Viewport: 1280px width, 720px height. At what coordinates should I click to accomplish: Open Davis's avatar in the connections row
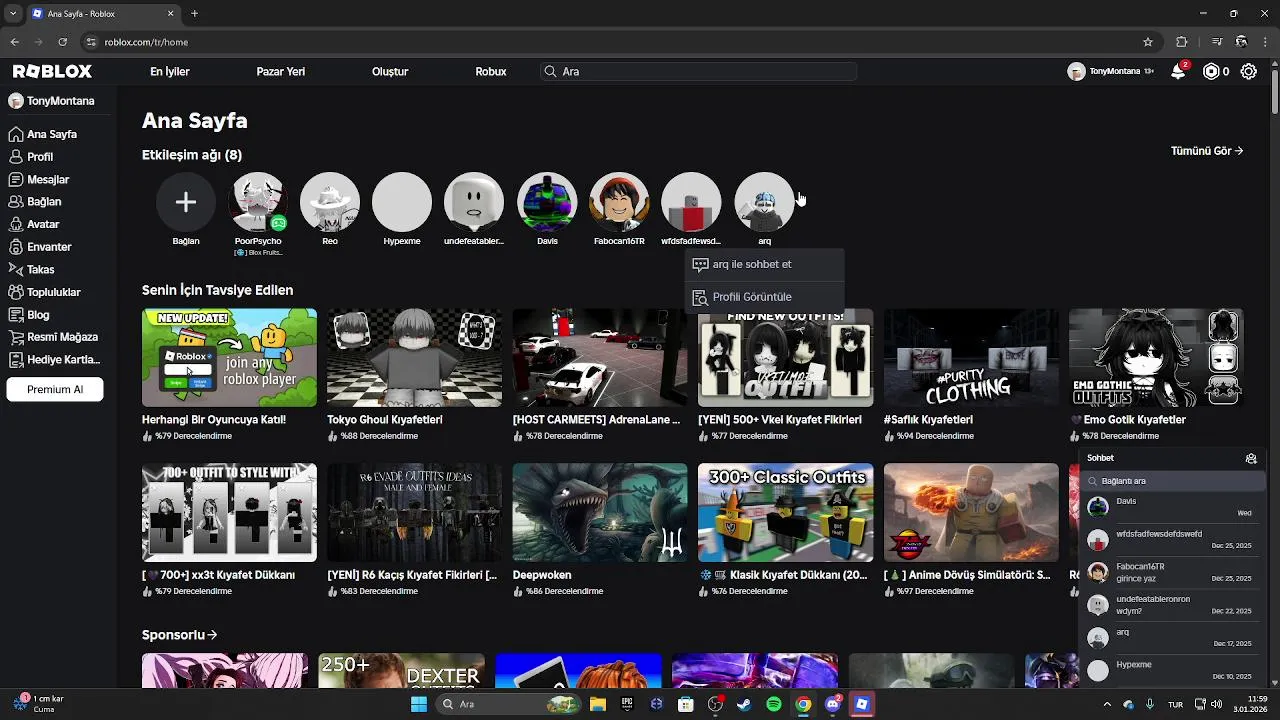pyautogui.click(x=547, y=202)
